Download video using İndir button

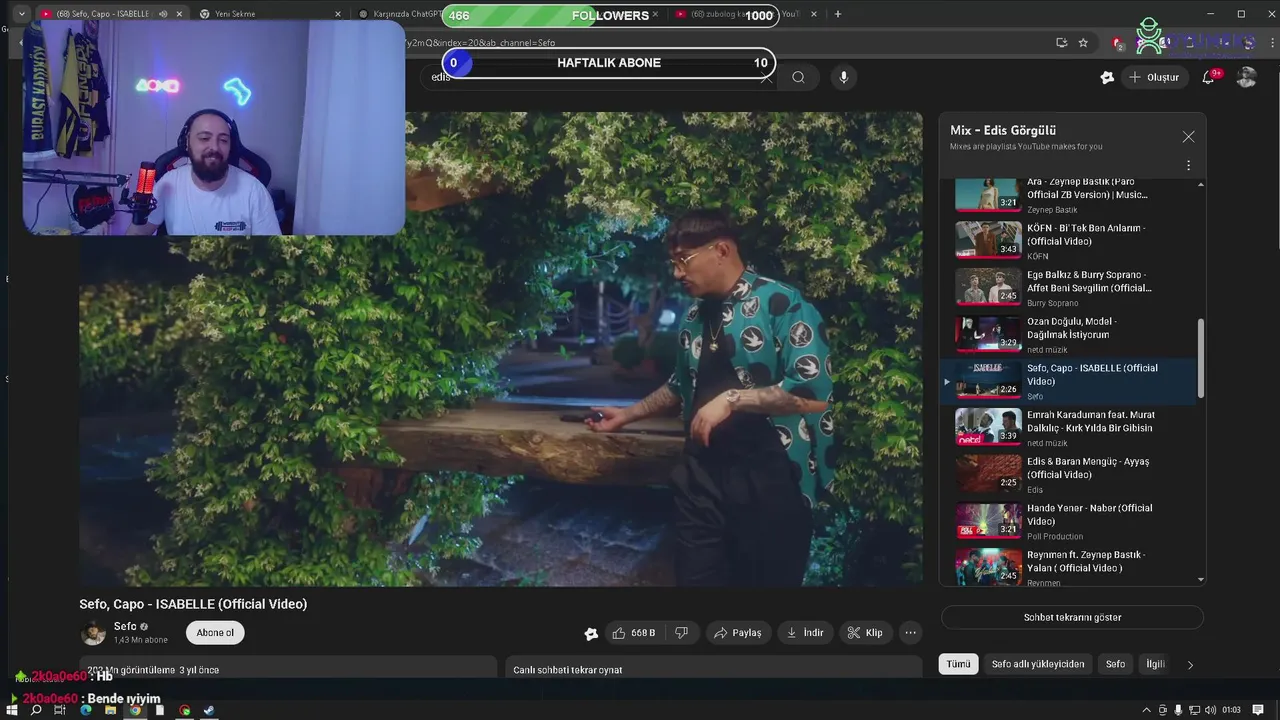pos(805,633)
